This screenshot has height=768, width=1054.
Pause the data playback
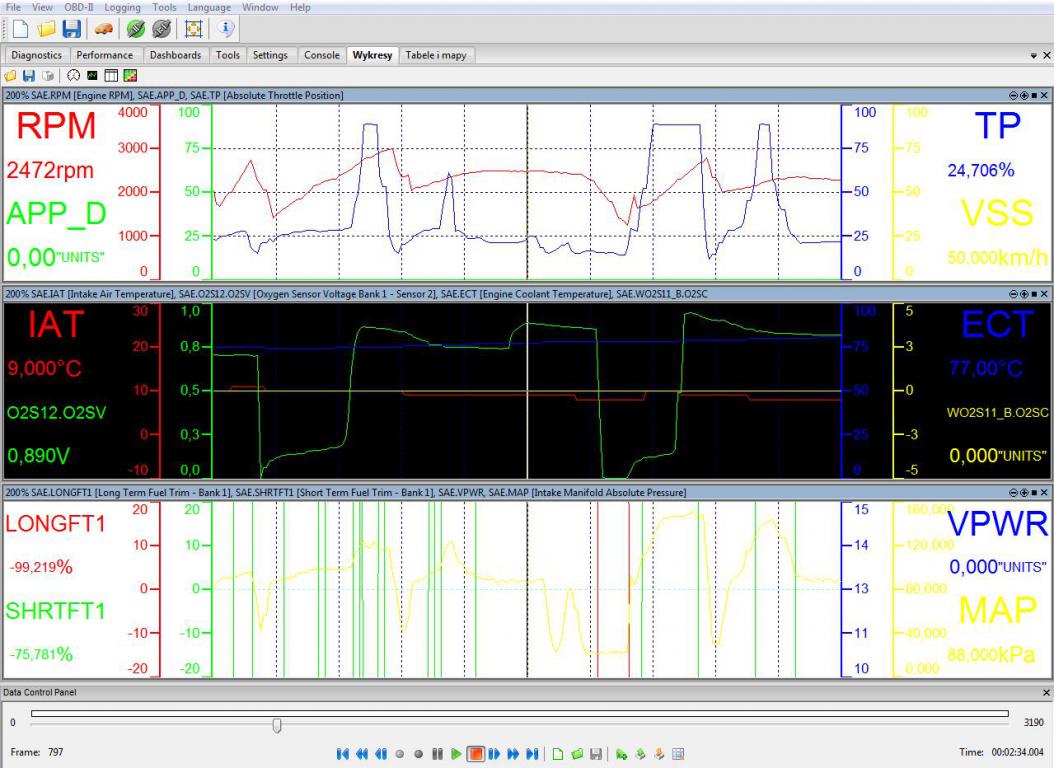click(x=437, y=753)
